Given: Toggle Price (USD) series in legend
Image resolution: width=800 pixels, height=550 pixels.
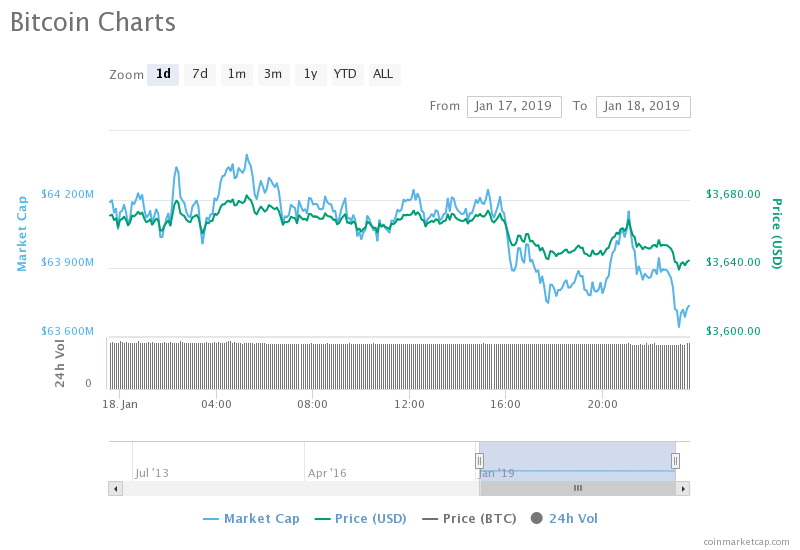Looking at the screenshot, I should coord(361,518).
